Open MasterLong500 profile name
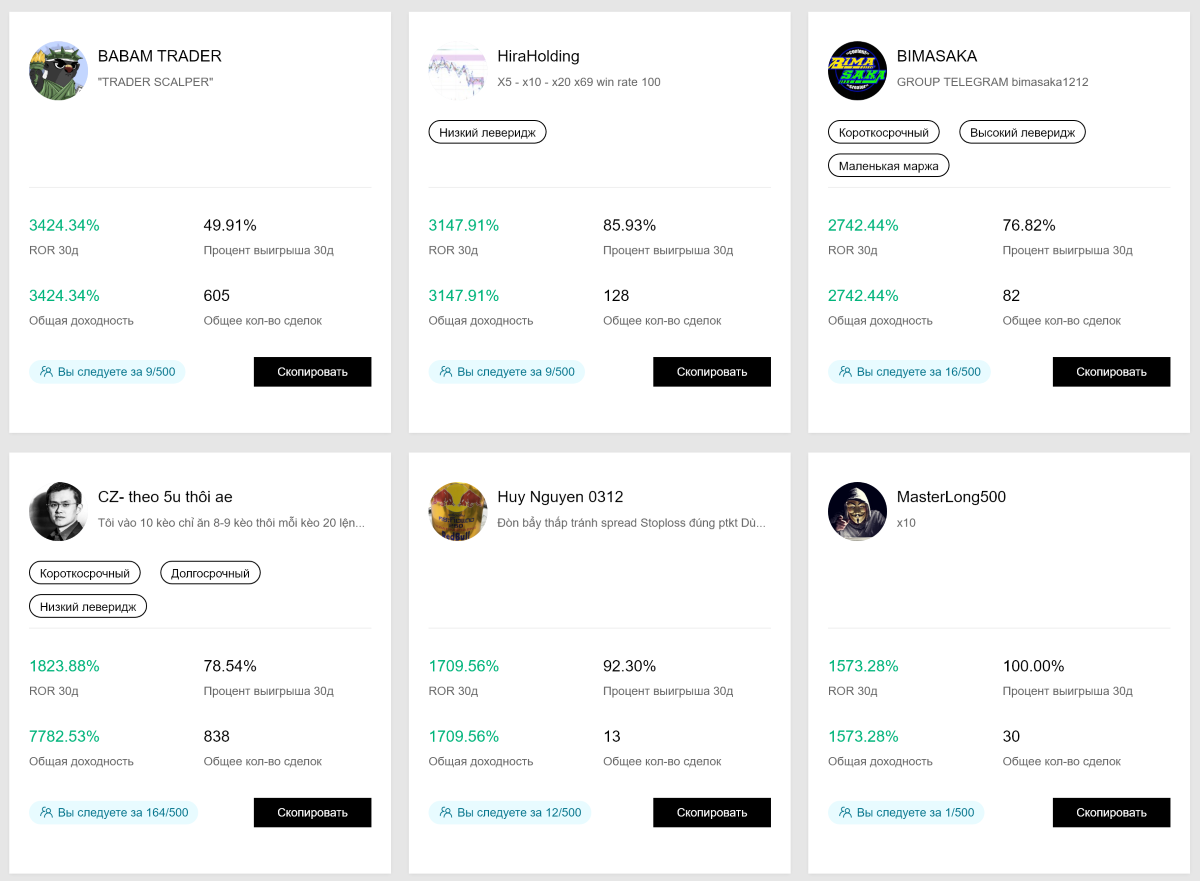The height and width of the screenshot is (881, 1200). coord(951,497)
